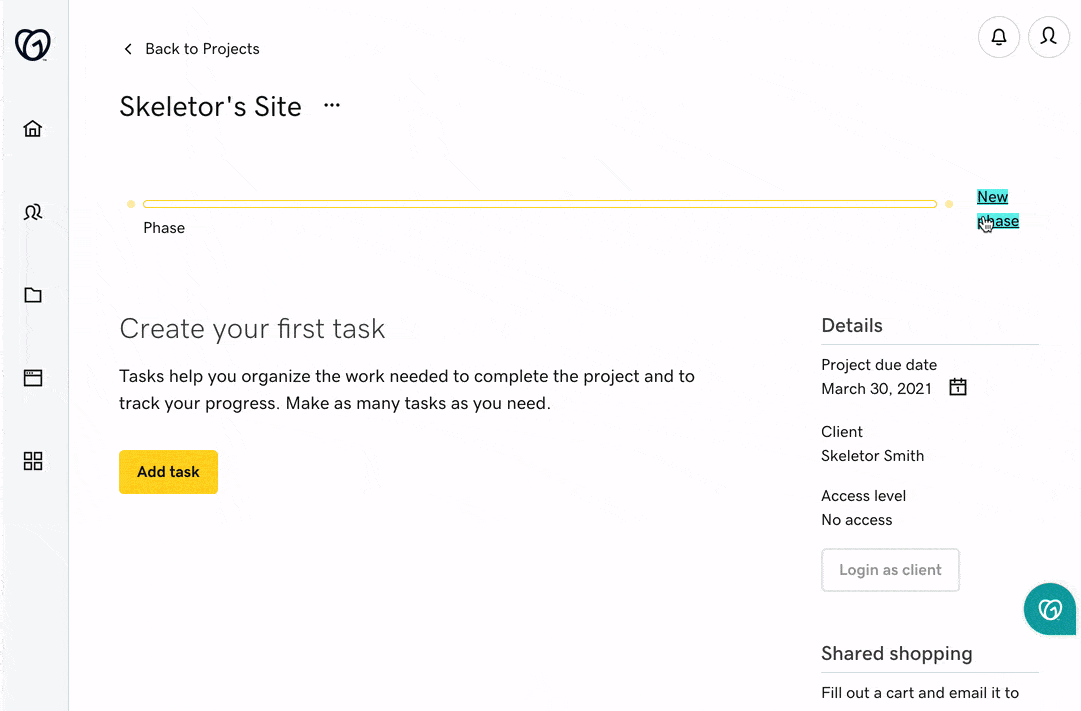Open the apps grid icon in the sidebar

click(32, 461)
